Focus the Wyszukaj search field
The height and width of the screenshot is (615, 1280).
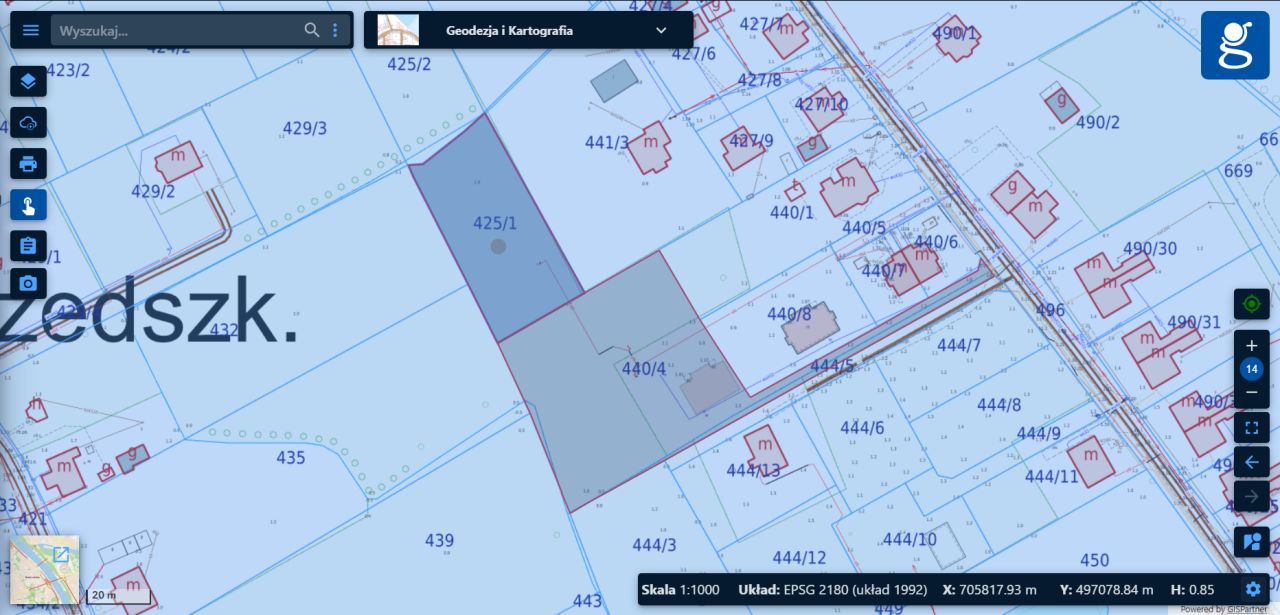(178, 30)
